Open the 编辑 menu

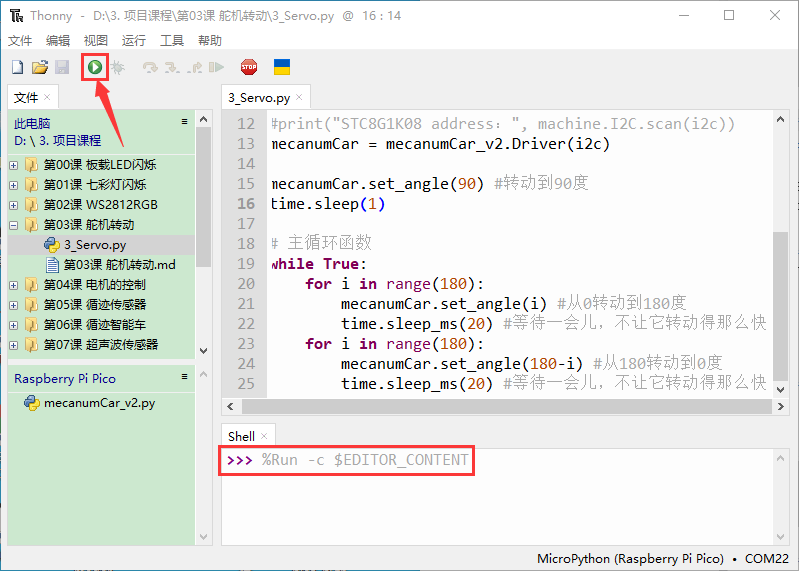click(58, 41)
